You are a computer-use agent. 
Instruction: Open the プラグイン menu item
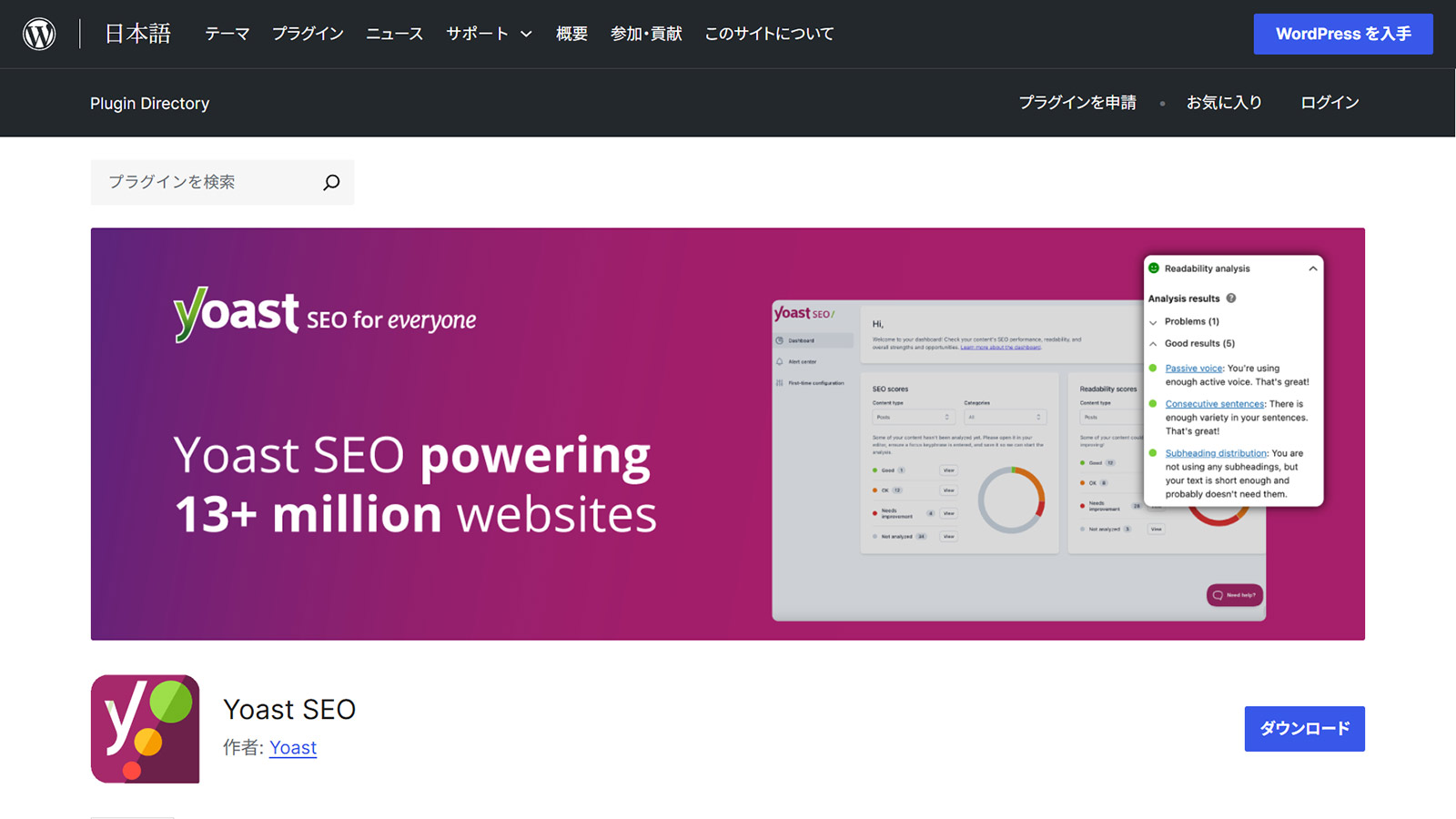coord(308,34)
